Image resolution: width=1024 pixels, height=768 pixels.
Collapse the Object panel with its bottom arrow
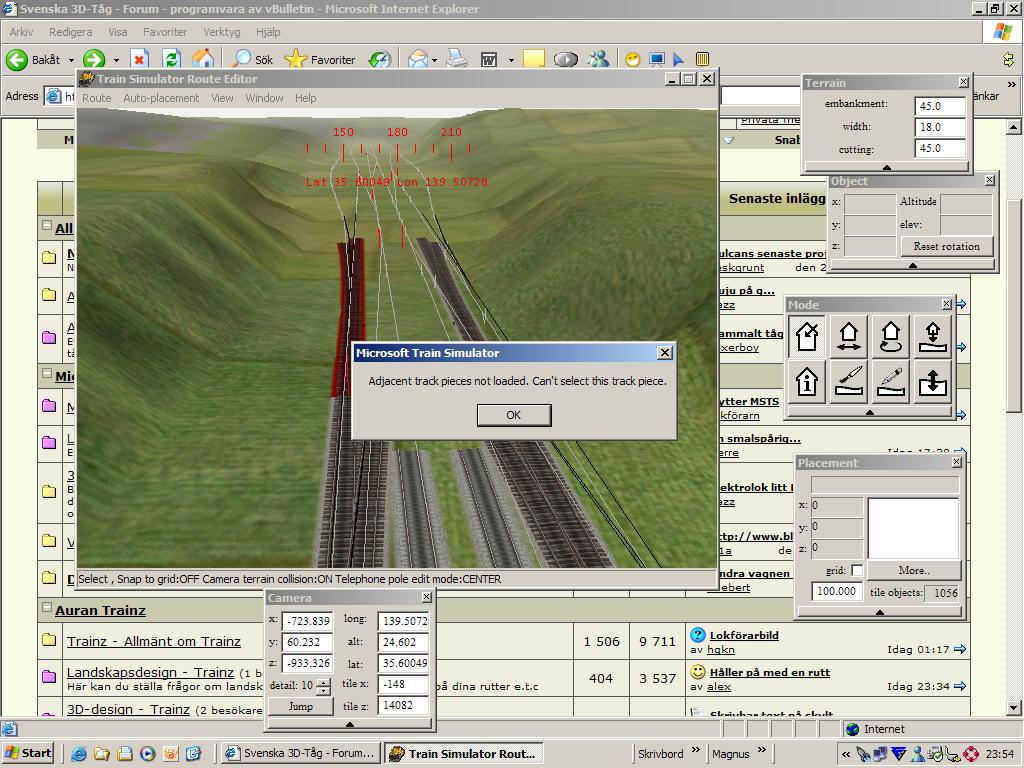pos(913,265)
